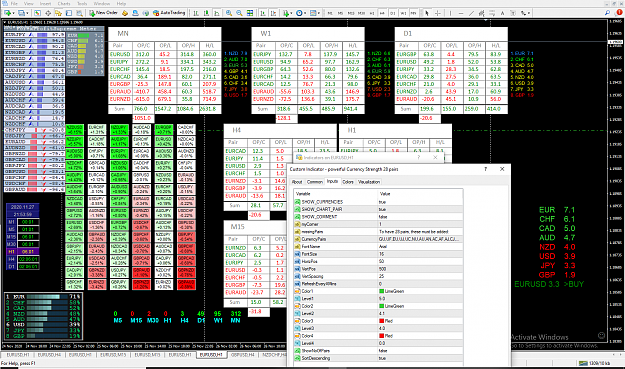The image size is (625, 369).
Task: Select the Cursor arrow tool
Action: (x=426, y=13)
